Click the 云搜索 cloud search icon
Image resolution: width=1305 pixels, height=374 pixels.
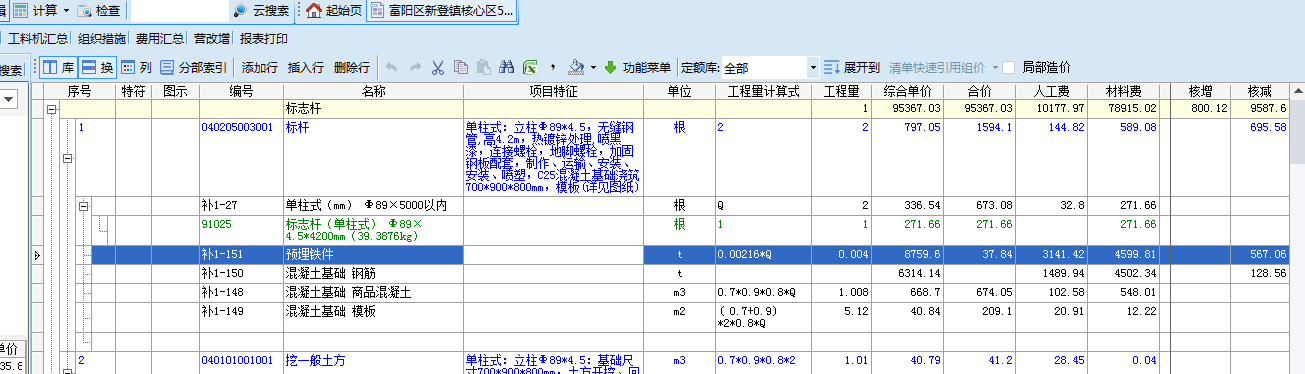pyautogui.click(x=240, y=11)
